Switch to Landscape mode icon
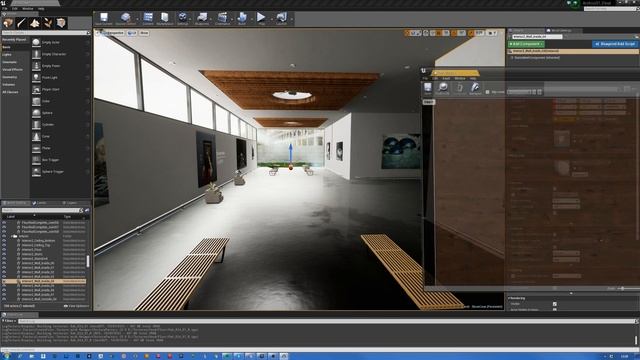 point(35,23)
